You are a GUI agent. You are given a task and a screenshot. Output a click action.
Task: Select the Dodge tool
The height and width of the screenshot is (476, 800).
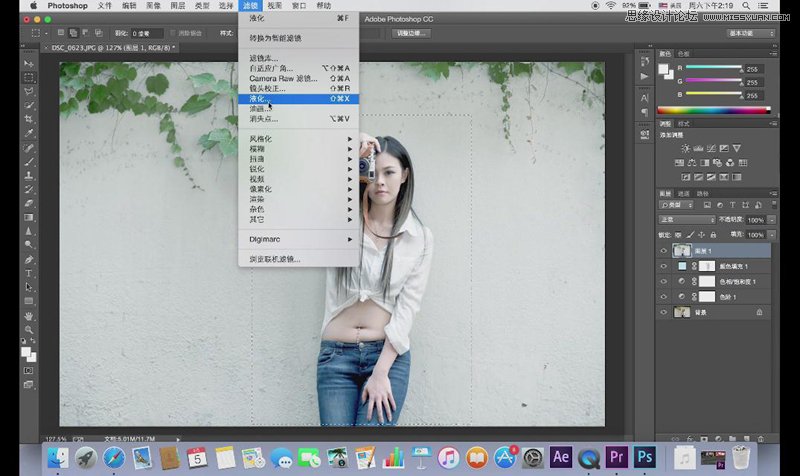pyautogui.click(x=29, y=244)
